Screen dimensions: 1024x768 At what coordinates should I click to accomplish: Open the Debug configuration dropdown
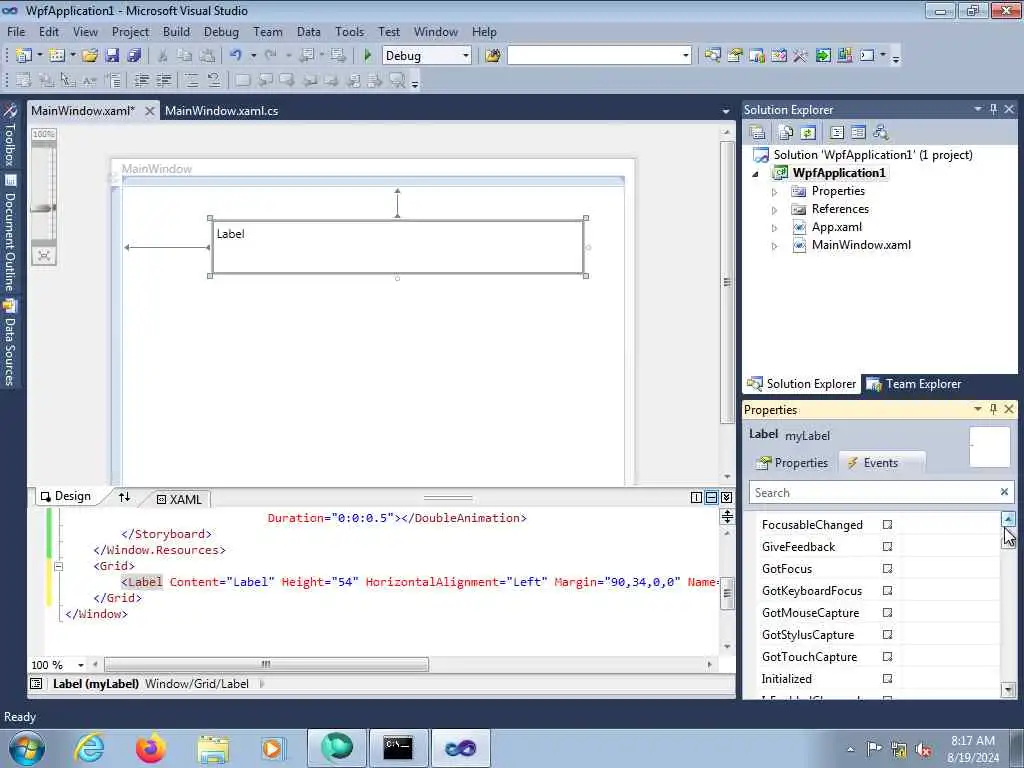(465, 56)
